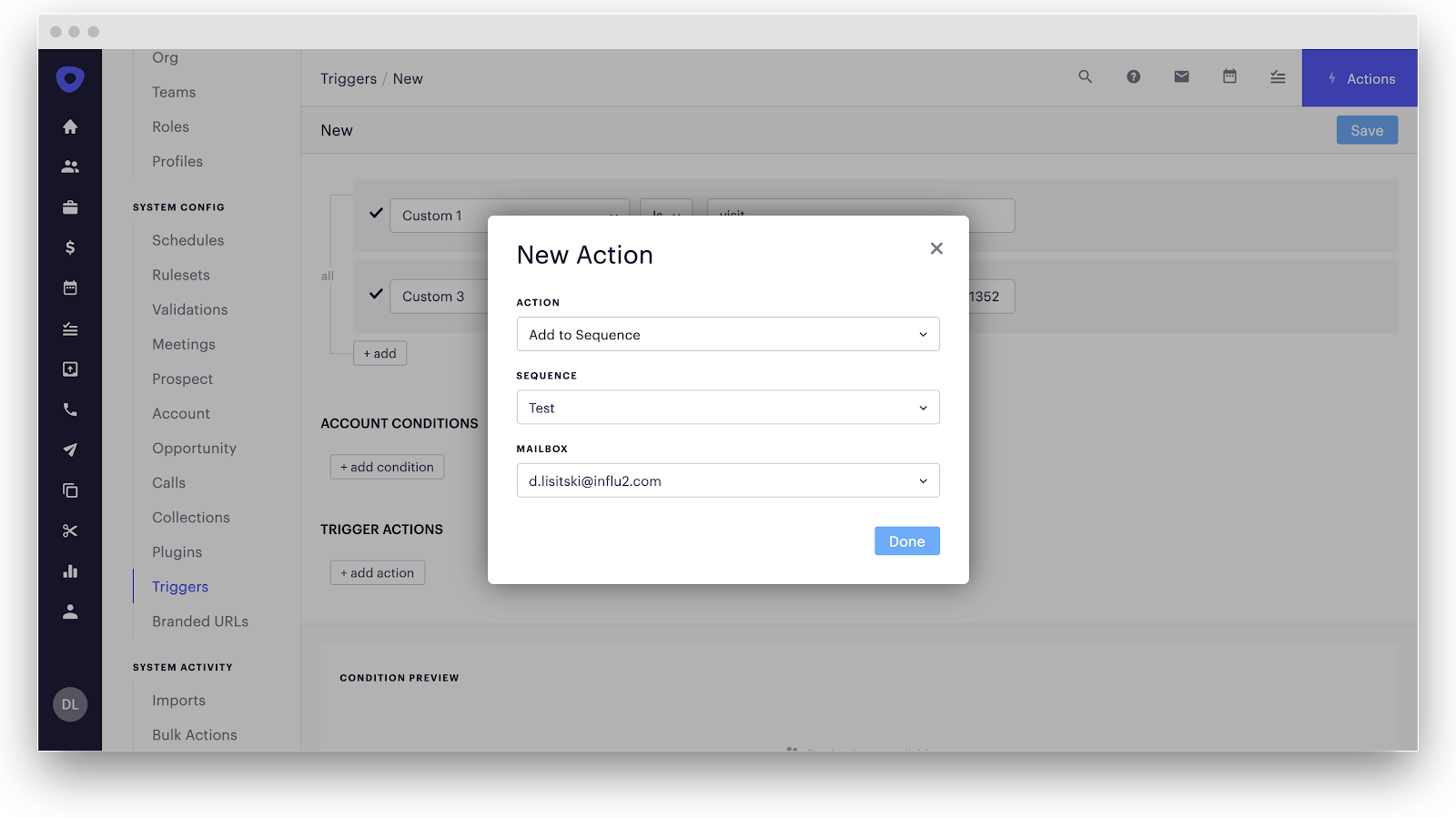Click the Save button
This screenshot has height=818, width=1456.
1366,130
